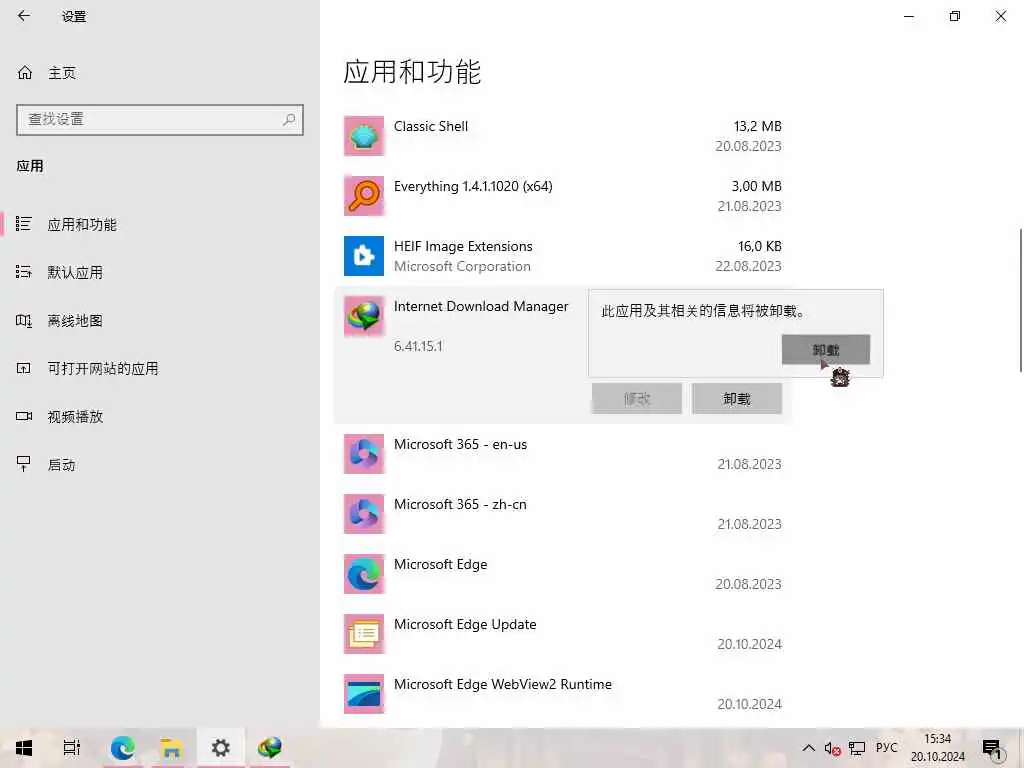
Task: Click the 主页 home link
Action: point(62,73)
